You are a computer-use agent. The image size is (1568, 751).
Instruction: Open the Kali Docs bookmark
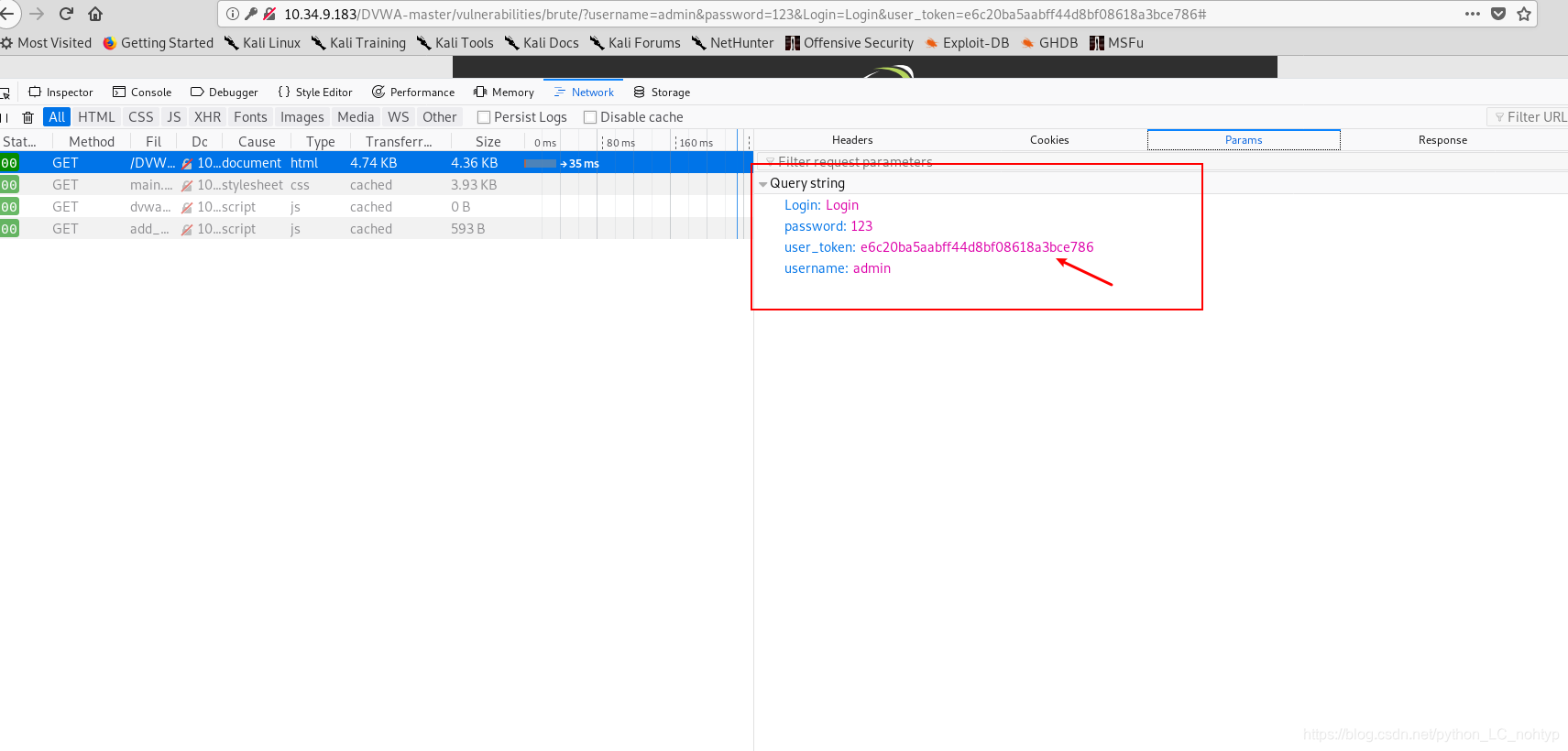(x=542, y=43)
